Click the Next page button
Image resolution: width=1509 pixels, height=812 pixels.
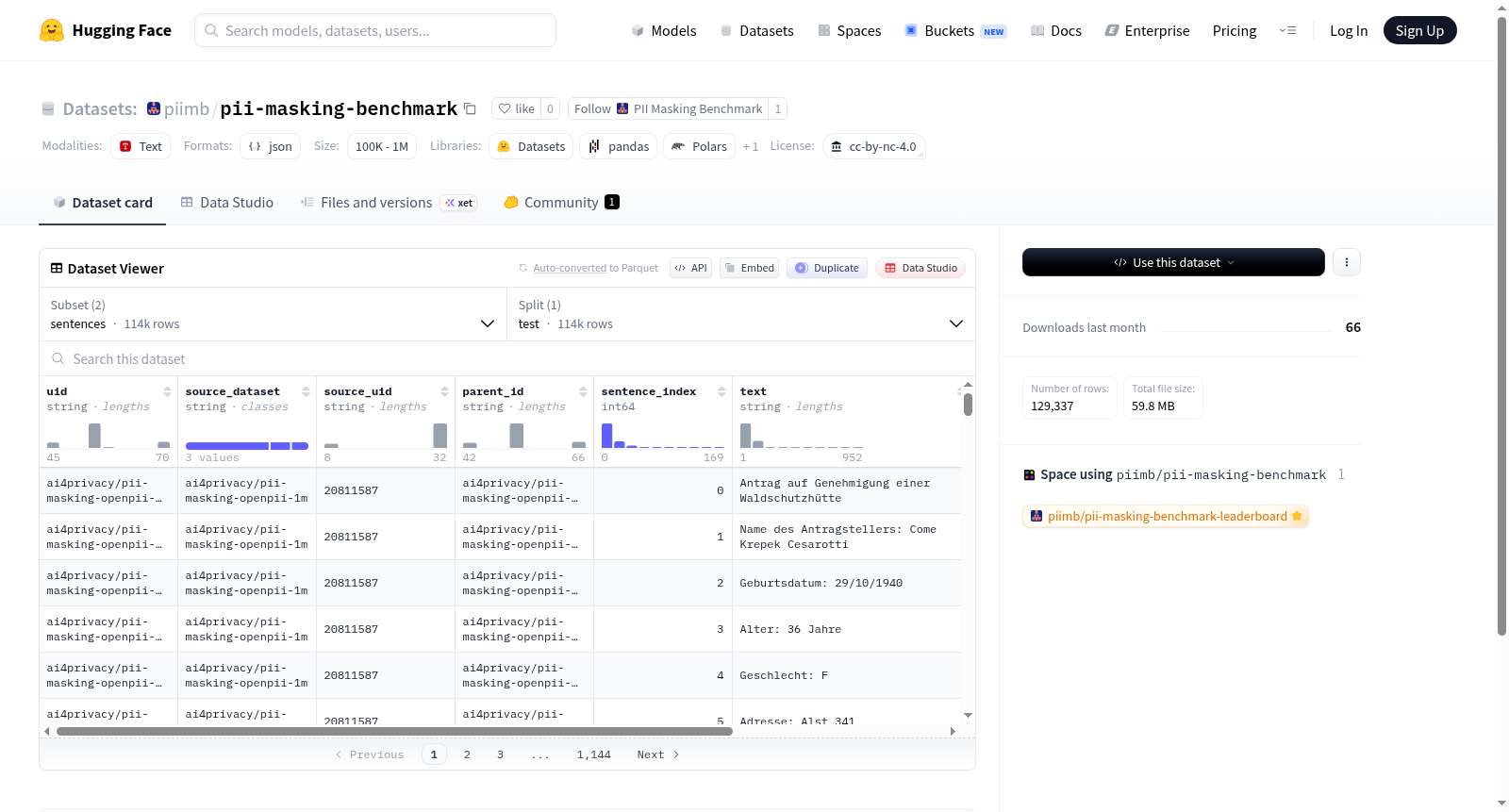[x=658, y=754]
